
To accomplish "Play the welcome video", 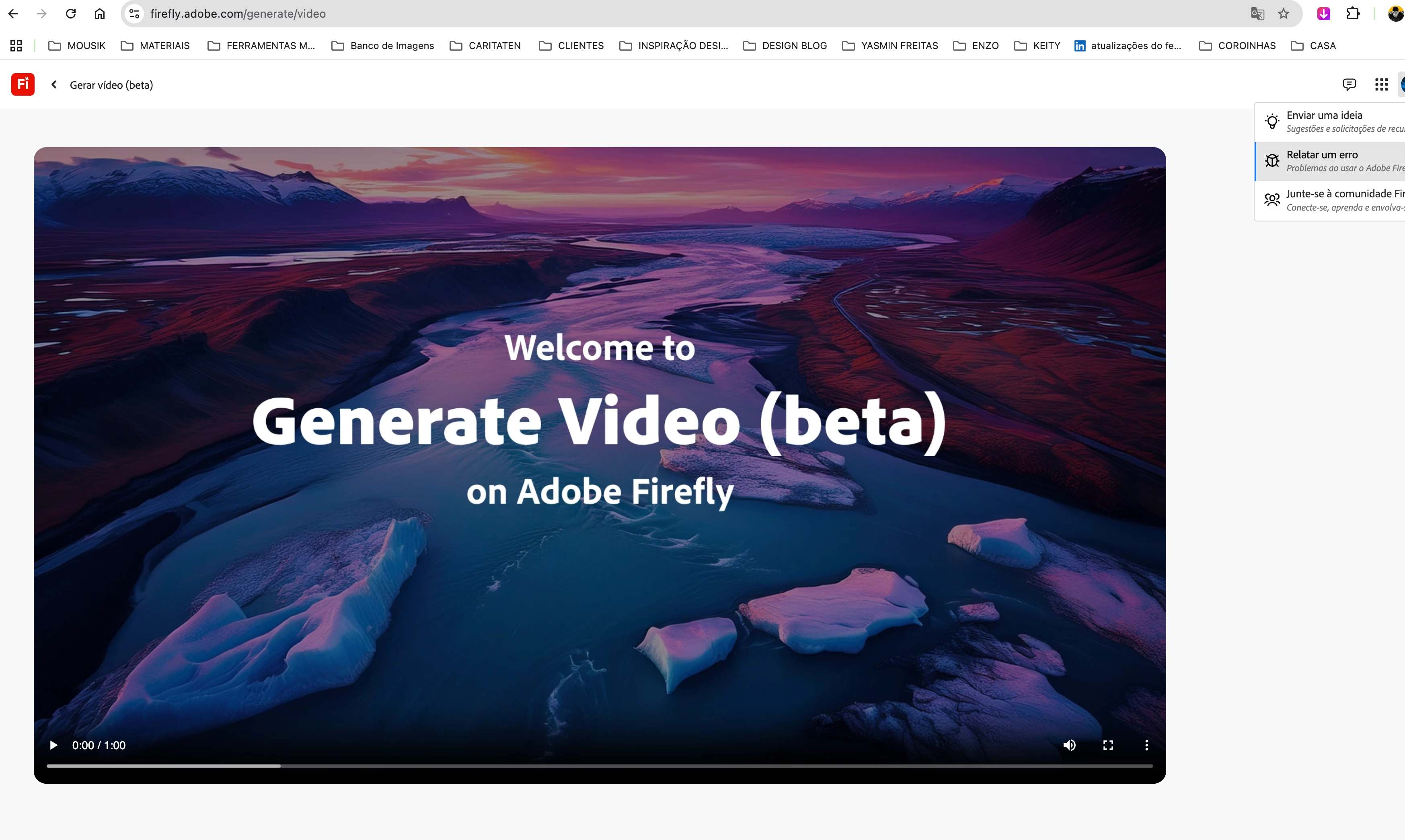I will coord(53,745).
